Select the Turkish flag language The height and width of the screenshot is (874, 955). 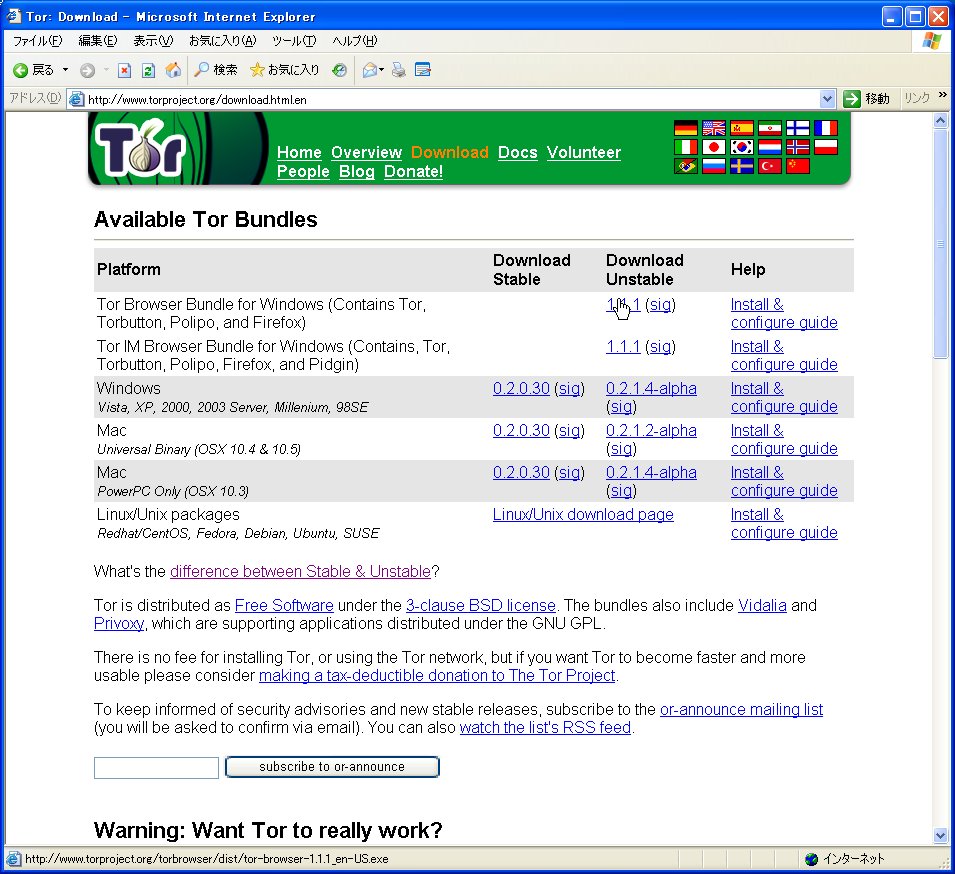coord(770,166)
